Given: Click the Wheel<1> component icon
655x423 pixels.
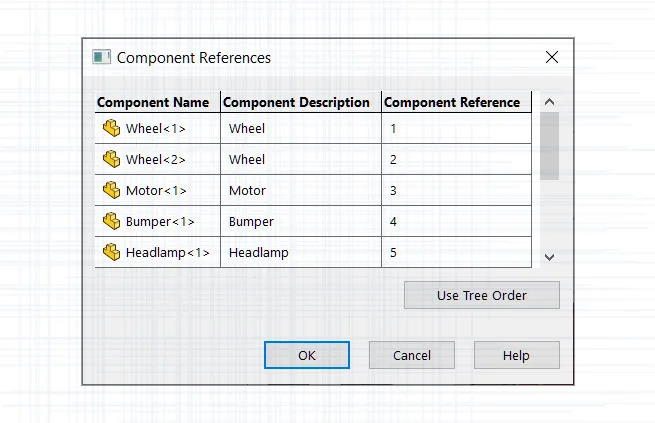Looking at the screenshot, I should (x=112, y=128).
